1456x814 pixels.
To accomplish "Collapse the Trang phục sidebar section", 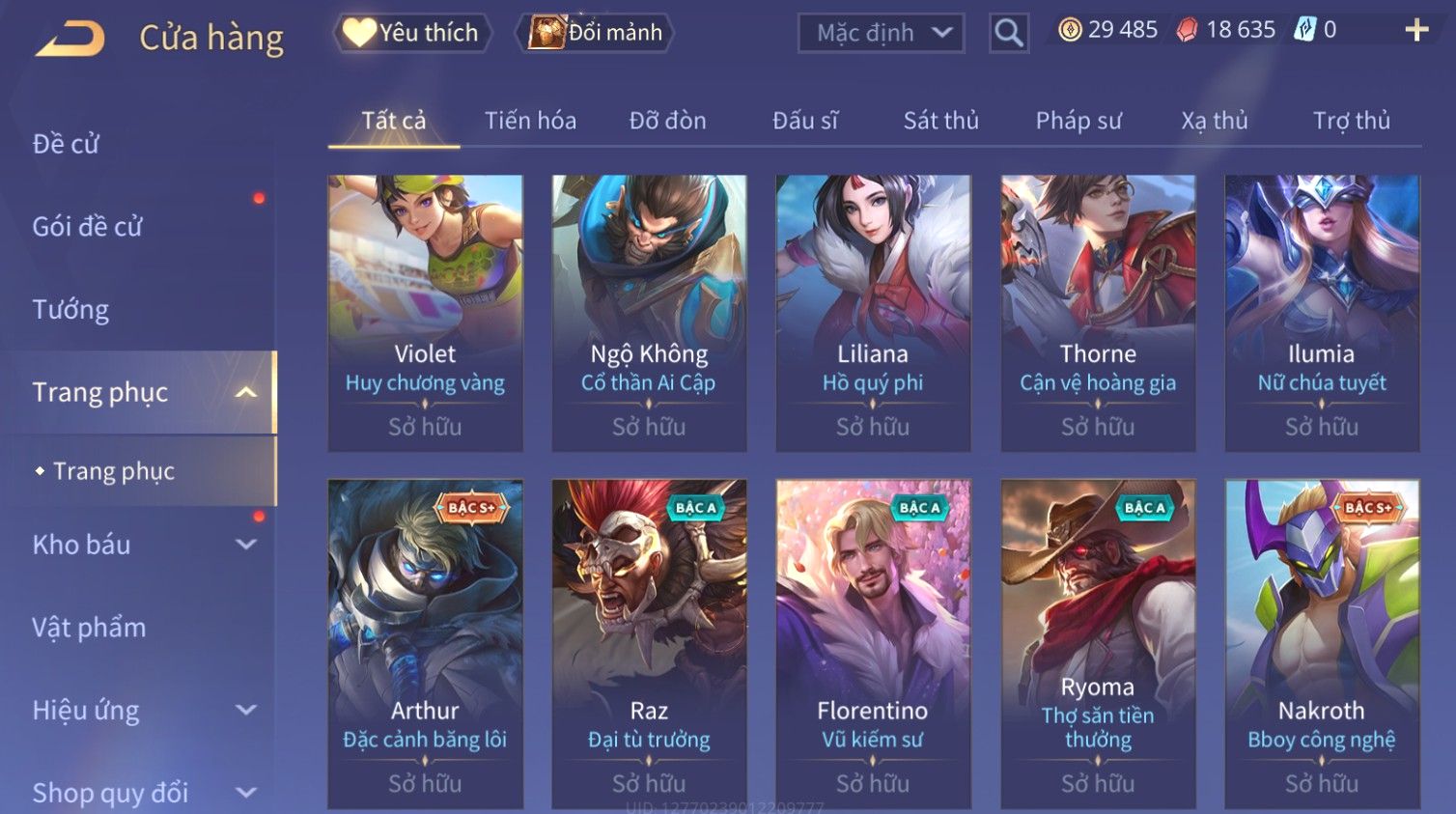I will pyautogui.click(x=247, y=392).
